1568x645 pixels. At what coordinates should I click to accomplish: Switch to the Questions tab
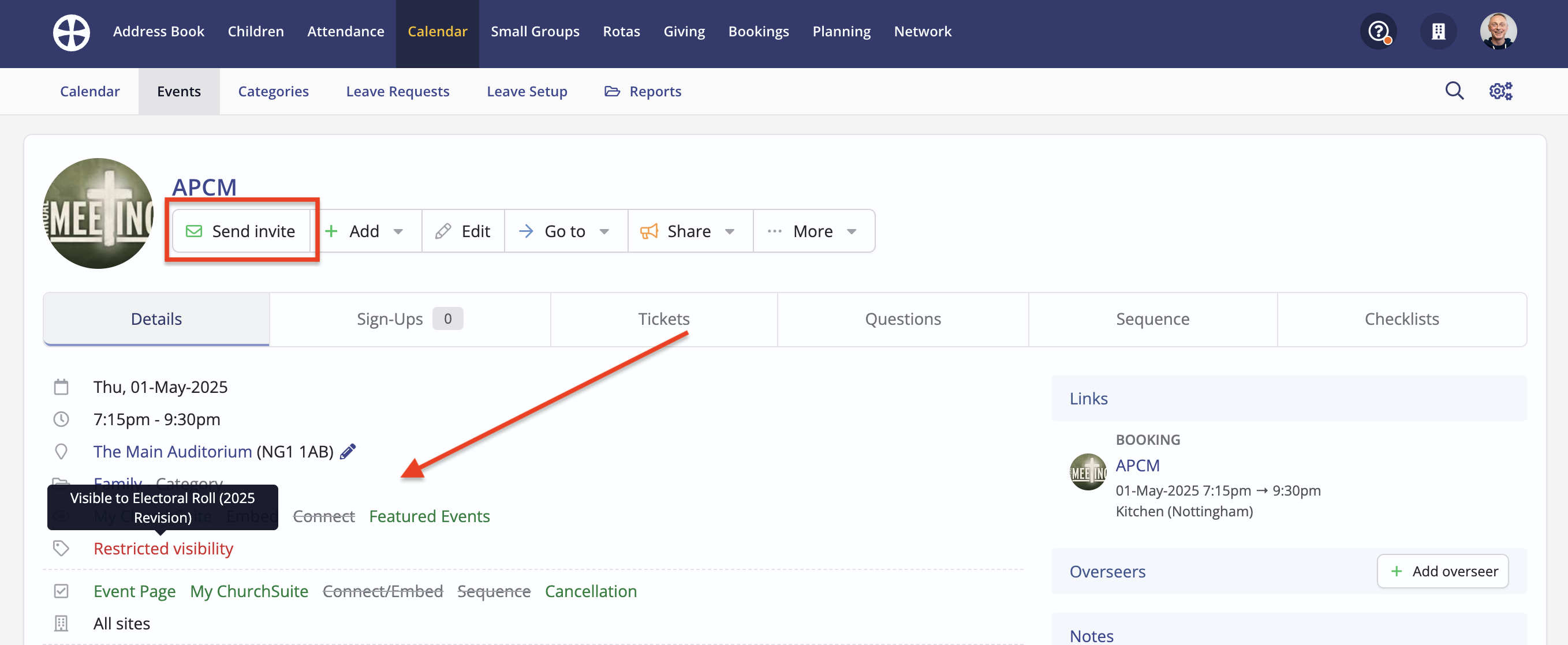[903, 319]
